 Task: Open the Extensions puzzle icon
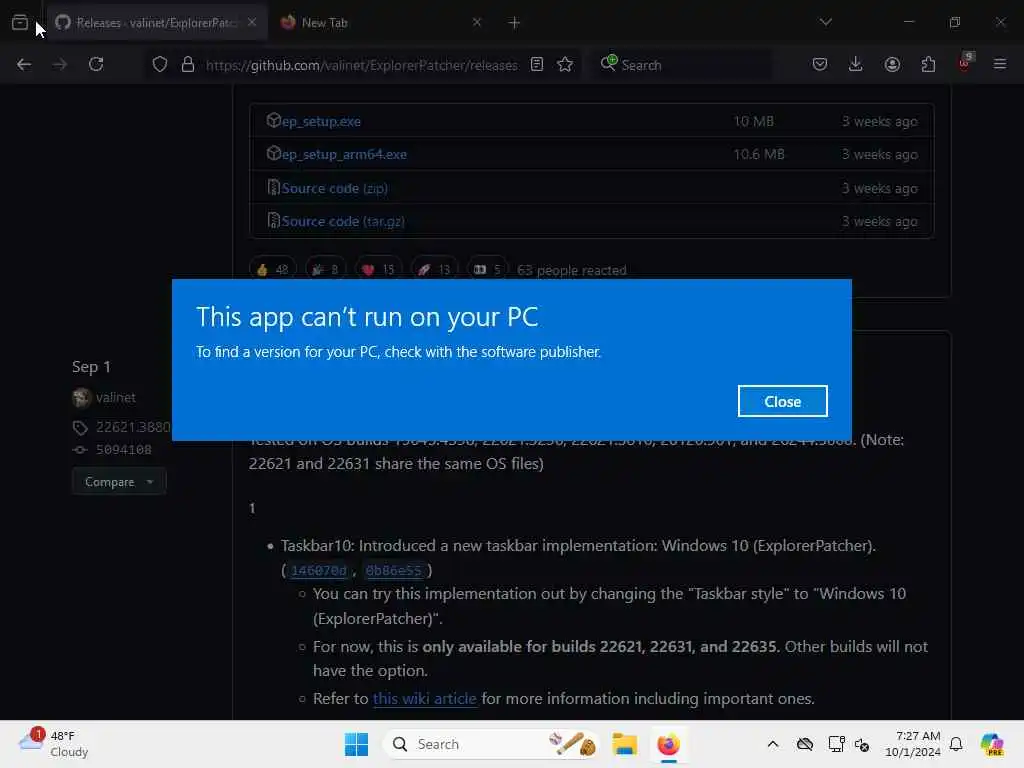[x=928, y=65]
